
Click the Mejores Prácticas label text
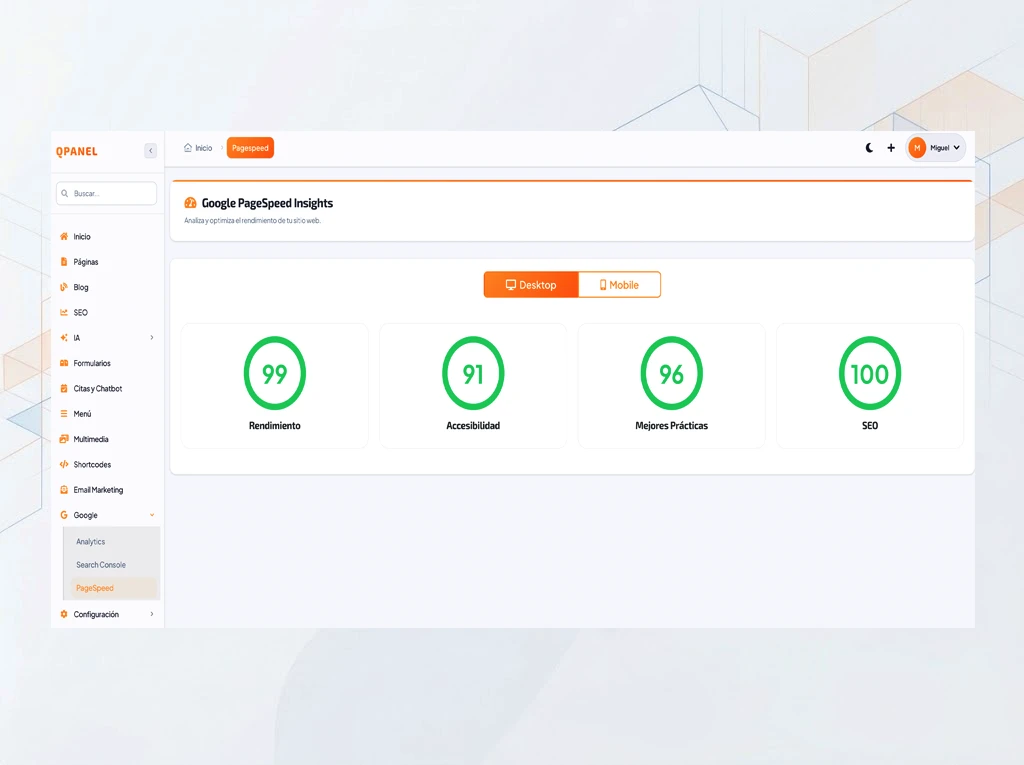coord(671,426)
